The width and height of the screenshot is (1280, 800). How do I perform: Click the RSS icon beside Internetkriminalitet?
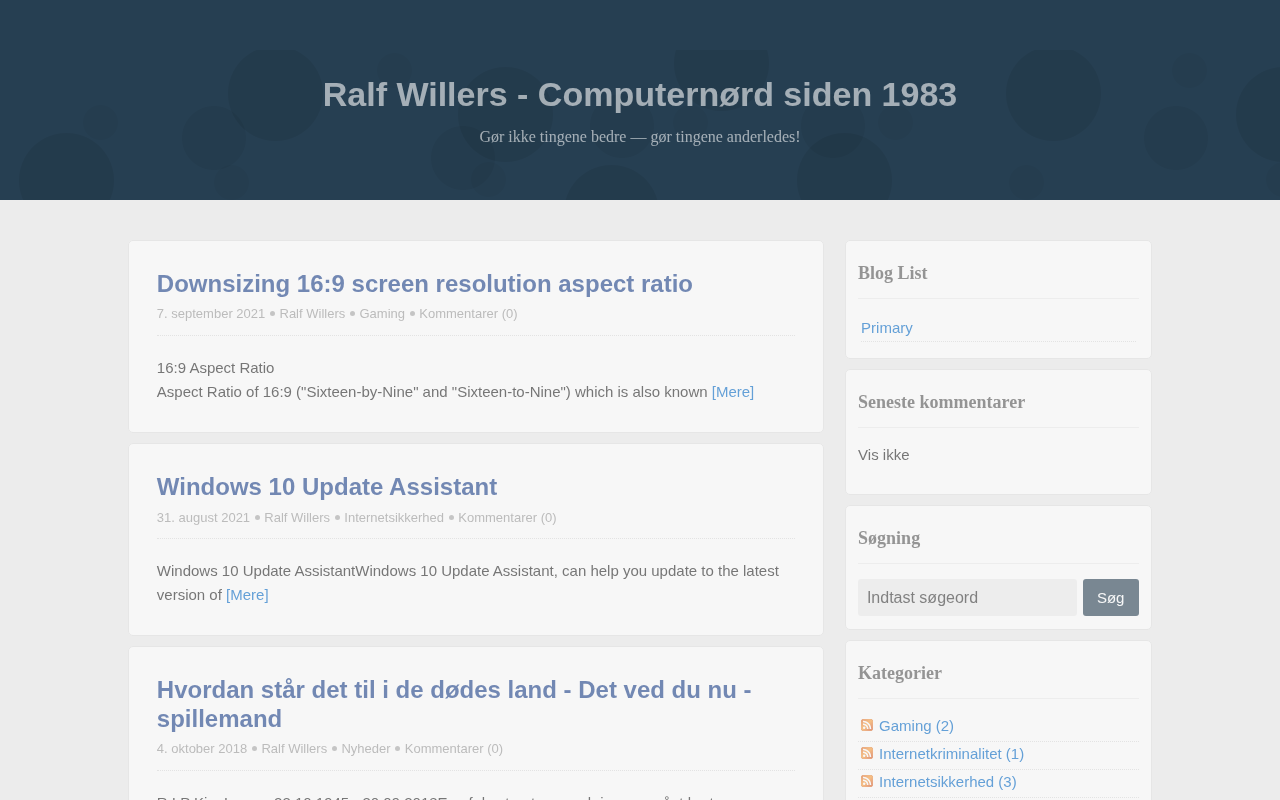pos(867,753)
